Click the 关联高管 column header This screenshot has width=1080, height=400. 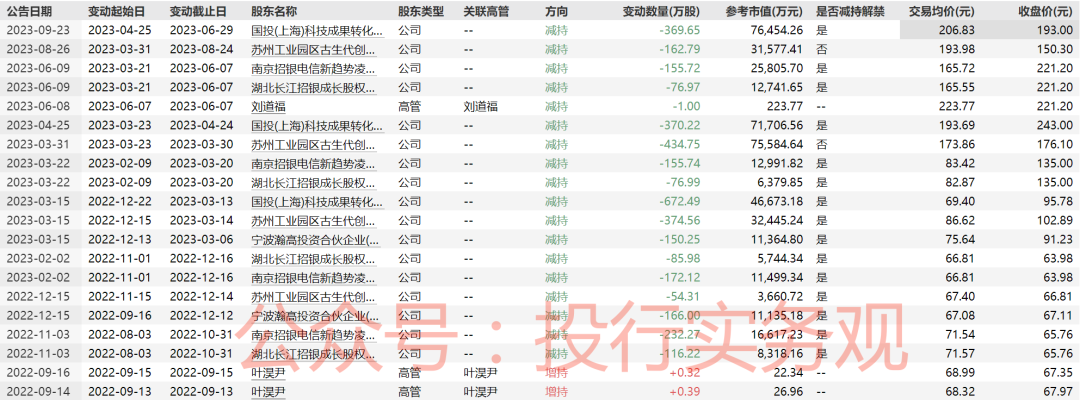pyautogui.click(x=486, y=12)
